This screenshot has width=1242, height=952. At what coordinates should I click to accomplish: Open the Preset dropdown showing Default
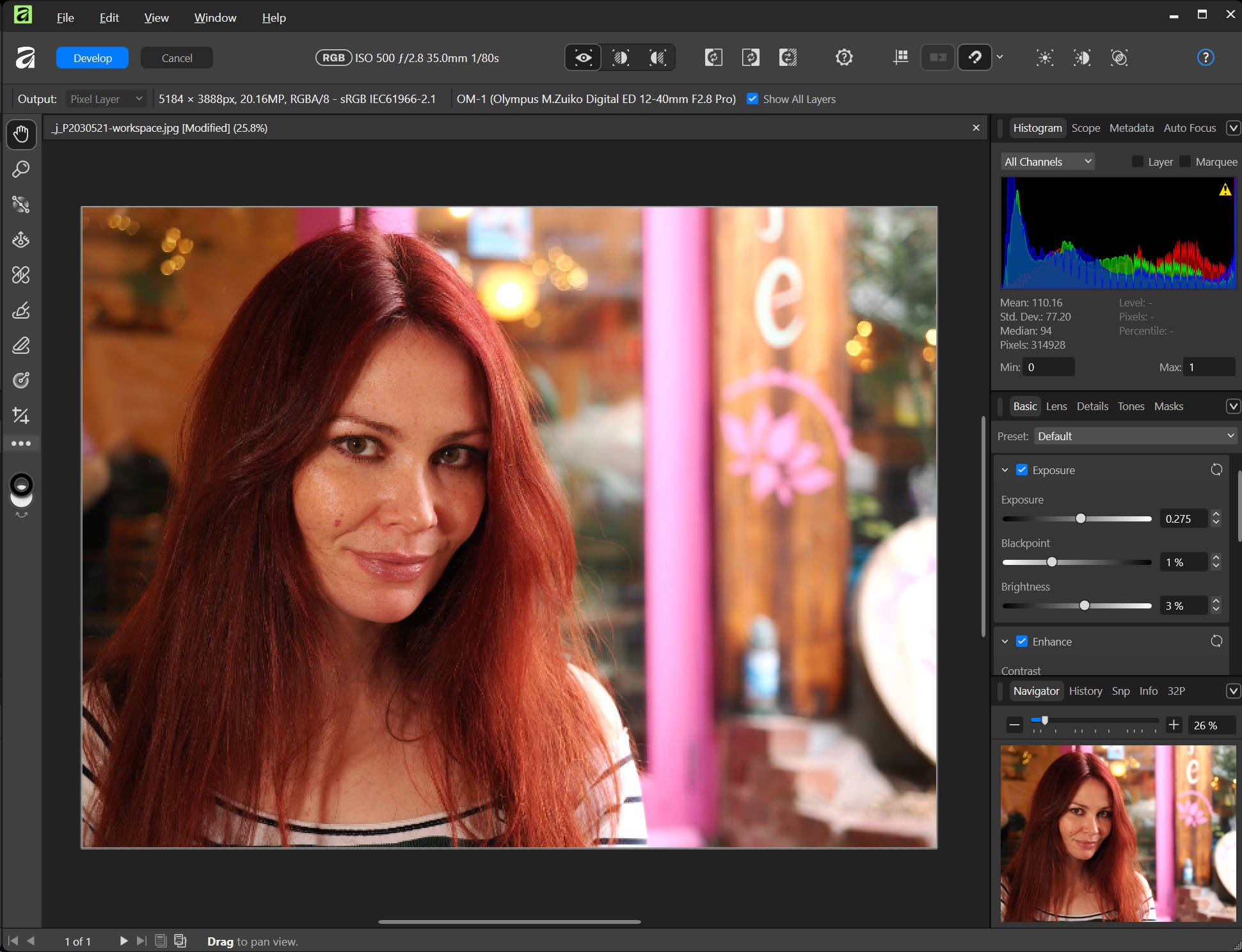[x=1135, y=436]
